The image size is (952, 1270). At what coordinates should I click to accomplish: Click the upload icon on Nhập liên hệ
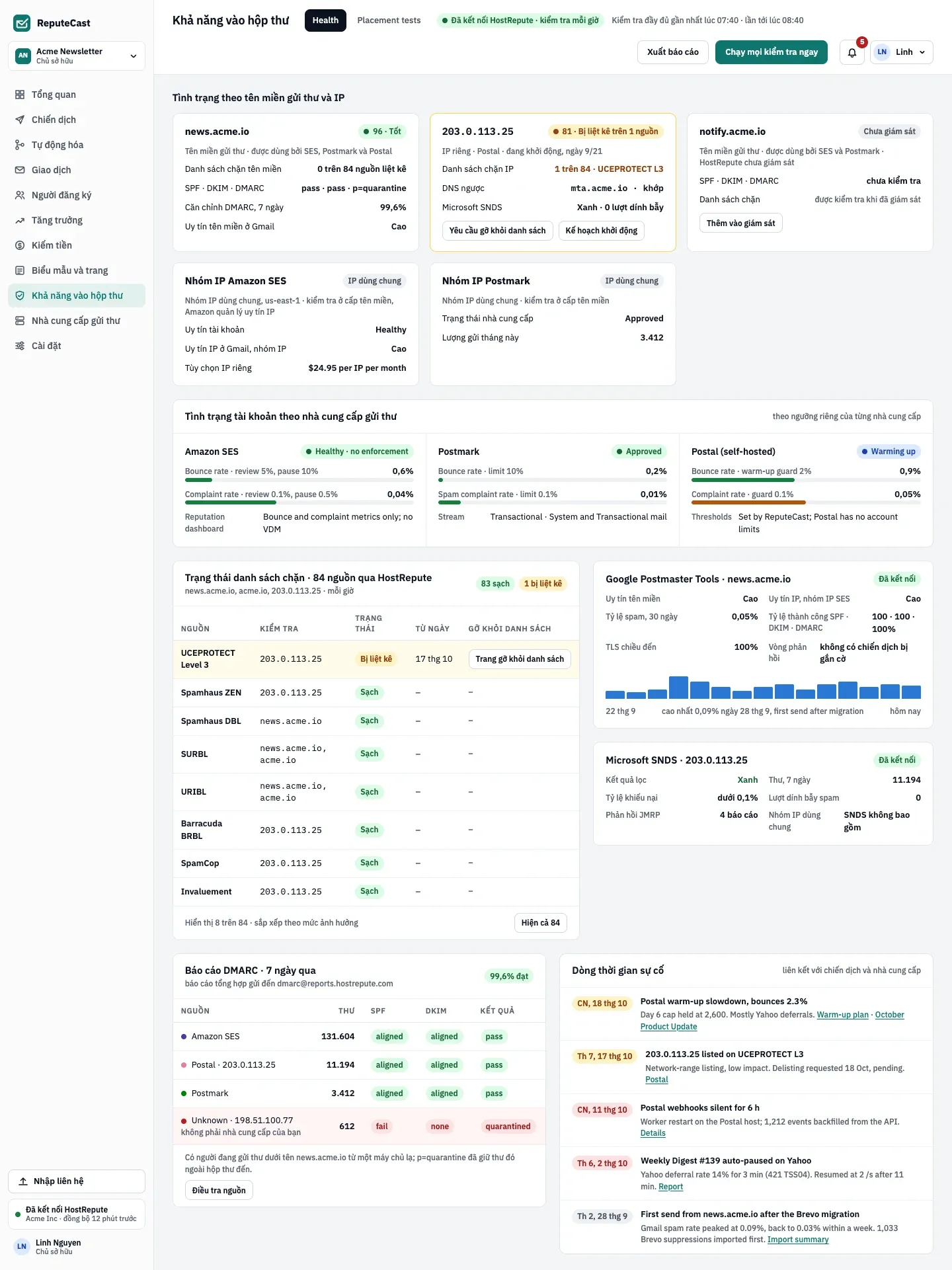[23, 1181]
